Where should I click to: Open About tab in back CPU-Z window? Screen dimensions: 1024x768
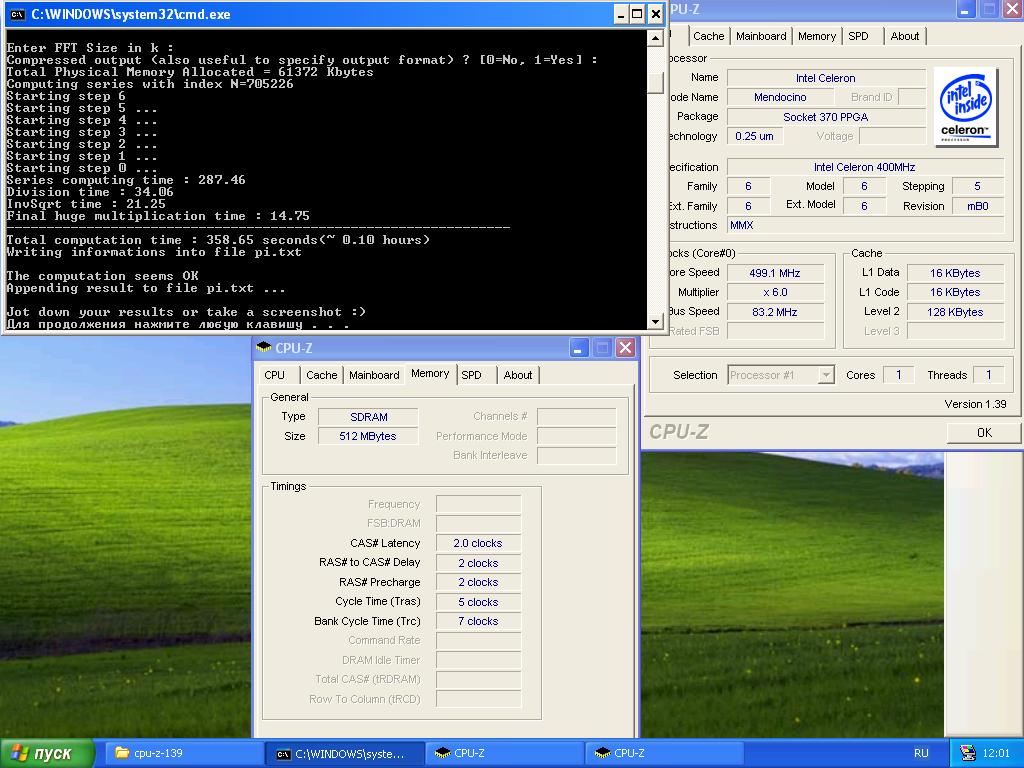tap(905, 36)
